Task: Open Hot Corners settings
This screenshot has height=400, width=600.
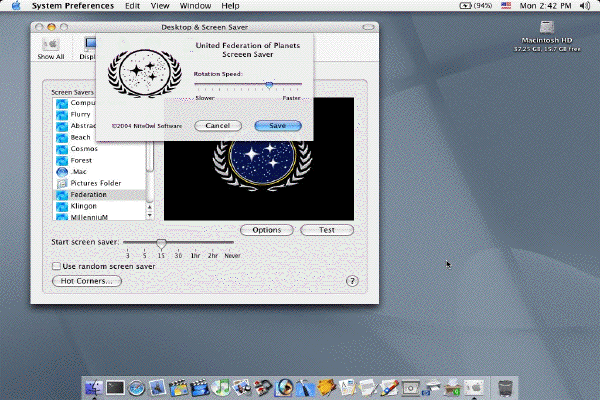Action: click(86, 281)
